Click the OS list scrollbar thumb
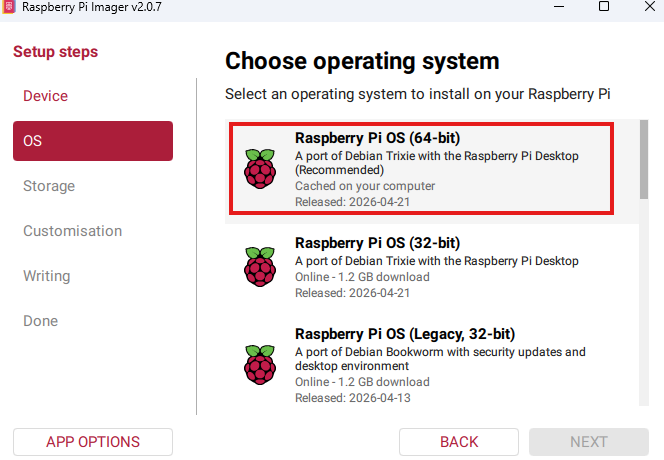 pos(644,159)
